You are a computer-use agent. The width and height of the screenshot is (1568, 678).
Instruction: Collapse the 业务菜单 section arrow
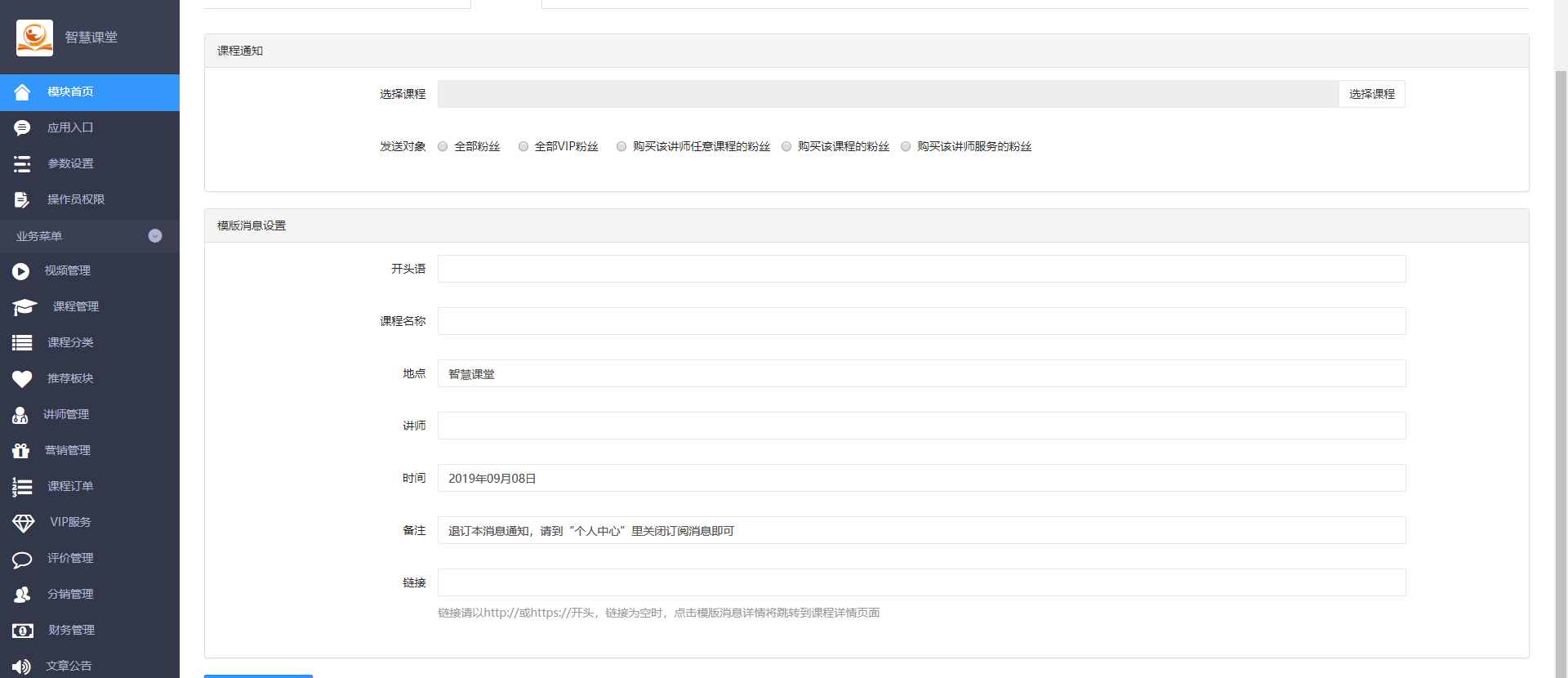click(x=155, y=236)
